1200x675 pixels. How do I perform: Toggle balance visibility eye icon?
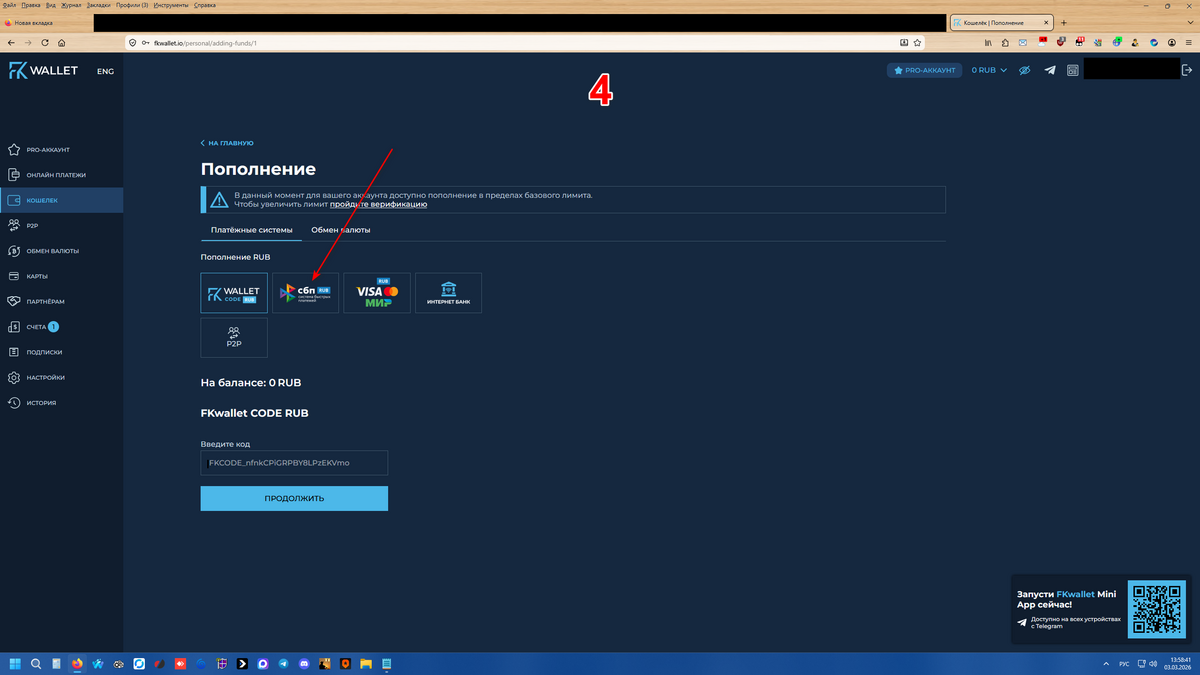pos(1024,71)
